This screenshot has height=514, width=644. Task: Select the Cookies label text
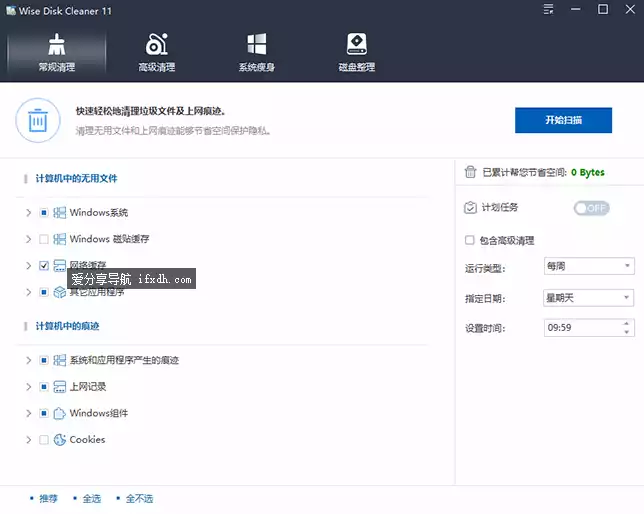pyautogui.click(x=87, y=440)
